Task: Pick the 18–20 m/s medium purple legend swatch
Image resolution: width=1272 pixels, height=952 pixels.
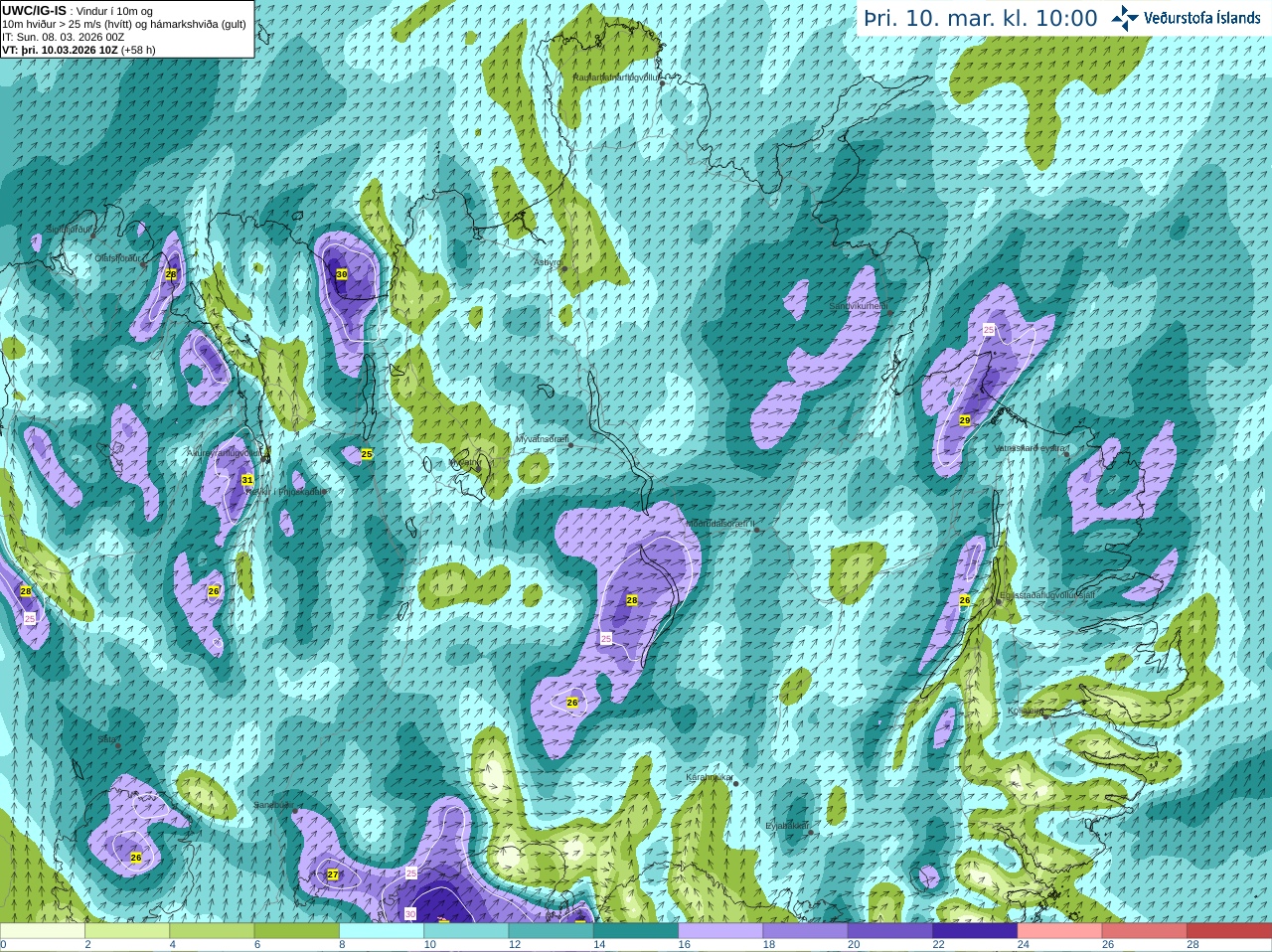Action: coord(805,931)
